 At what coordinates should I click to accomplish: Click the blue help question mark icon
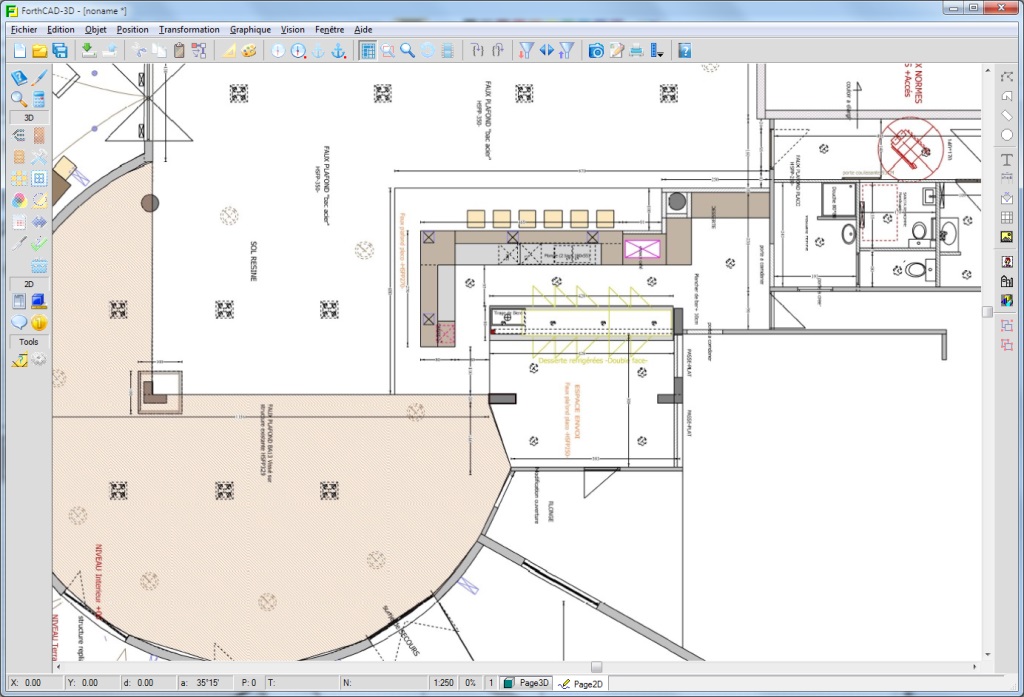click(685, 50)
